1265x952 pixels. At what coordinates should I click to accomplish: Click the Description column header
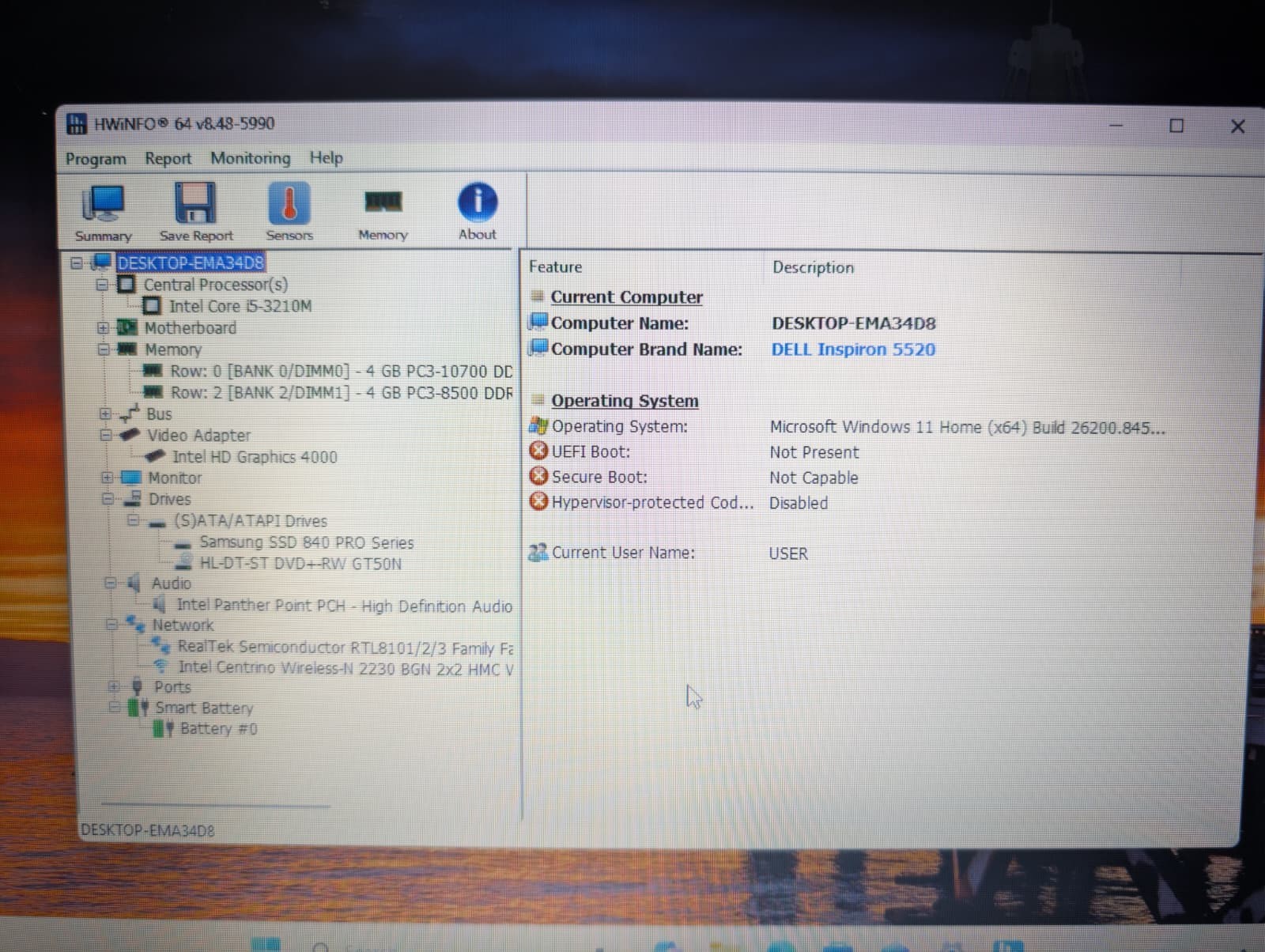[813, 267]
